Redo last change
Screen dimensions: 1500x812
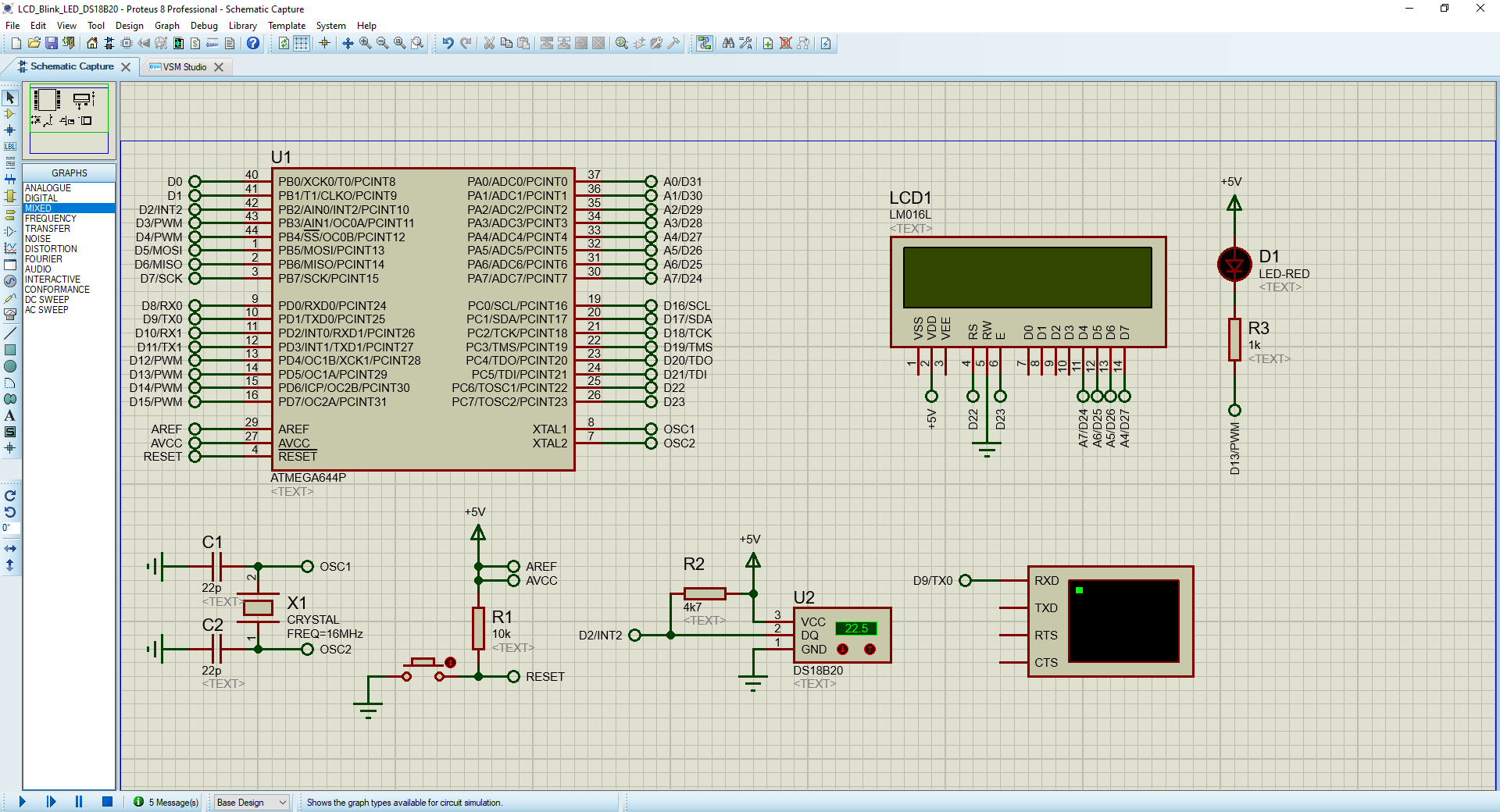pyautogui.click(x=466, y=44)
